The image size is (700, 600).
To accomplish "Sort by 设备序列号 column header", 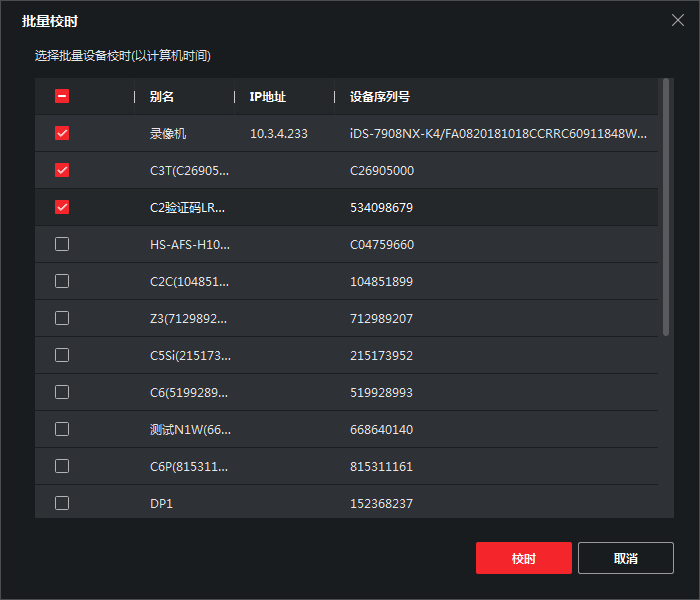I will pyautogui.click(x=379, y=97).
